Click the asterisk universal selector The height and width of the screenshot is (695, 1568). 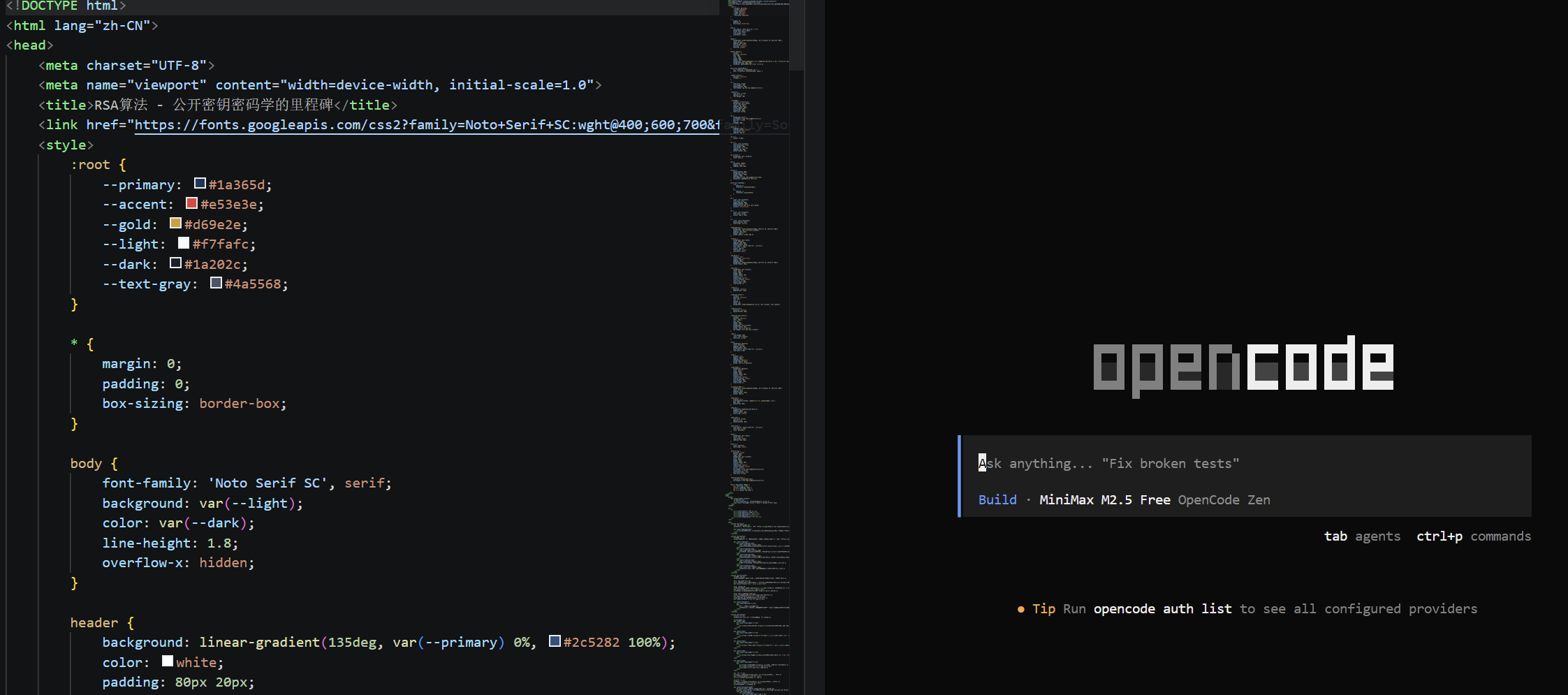[x=74, y=344]
